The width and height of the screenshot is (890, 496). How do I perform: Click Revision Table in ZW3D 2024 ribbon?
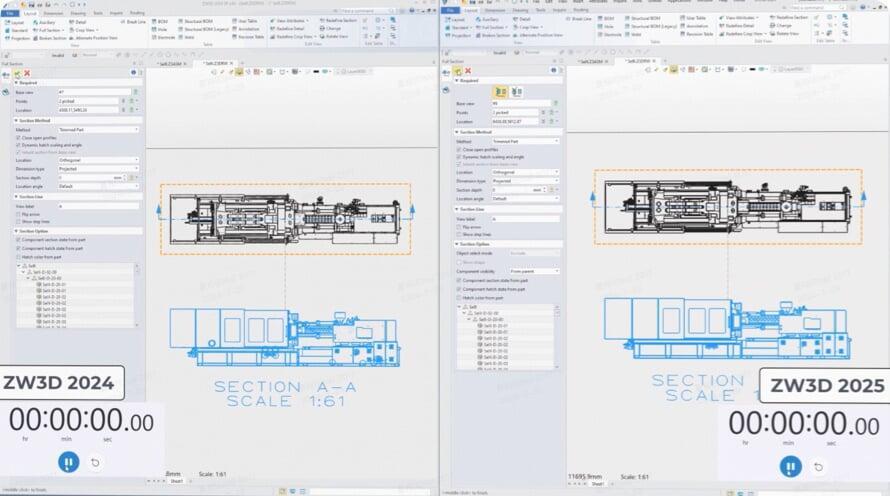249,37
